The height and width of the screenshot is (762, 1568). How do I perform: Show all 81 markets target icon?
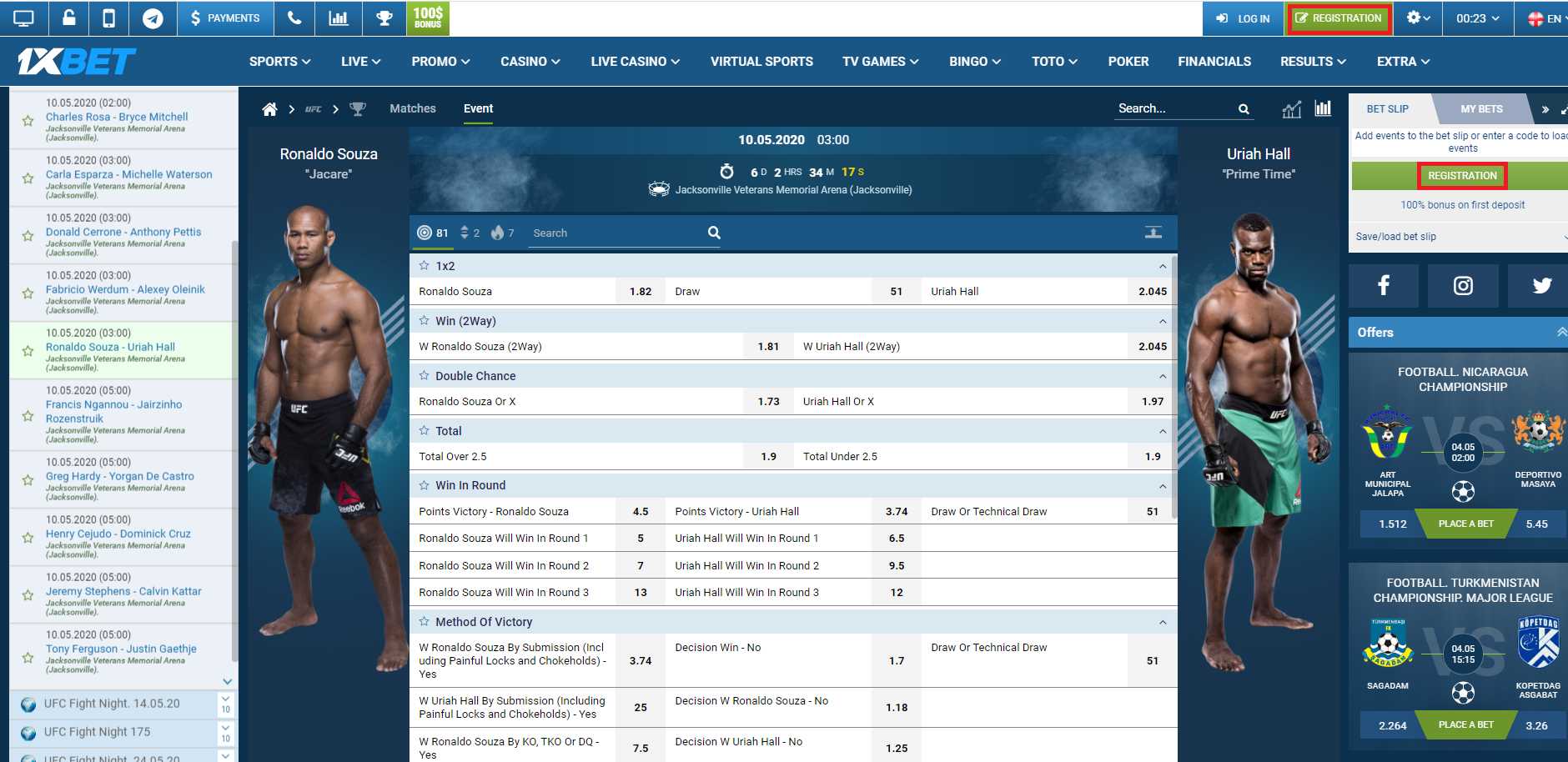433,233
